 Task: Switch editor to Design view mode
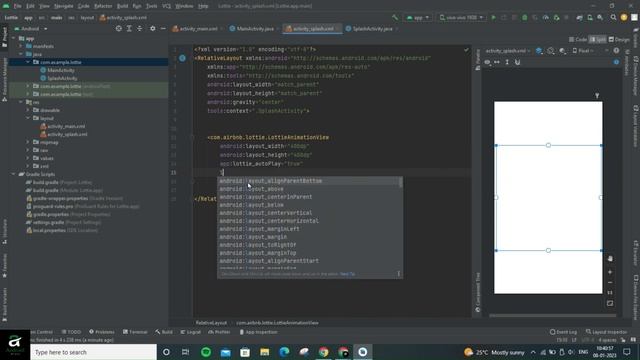619,40
